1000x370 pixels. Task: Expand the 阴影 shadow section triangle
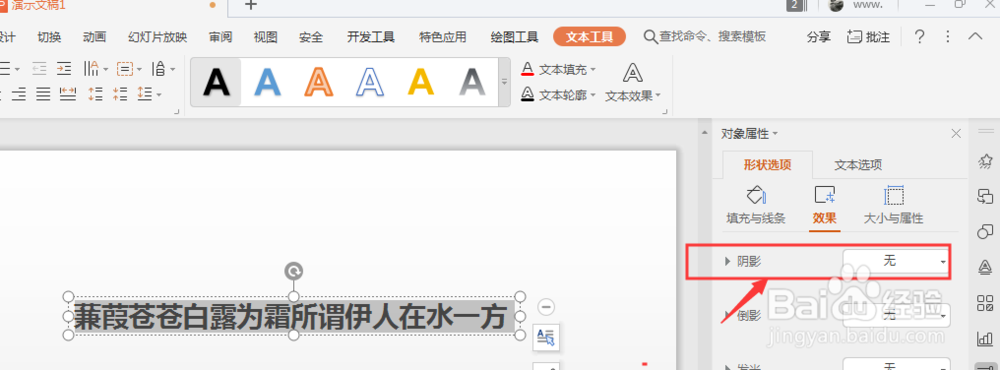pyautogui.click(x=728, y=262)
